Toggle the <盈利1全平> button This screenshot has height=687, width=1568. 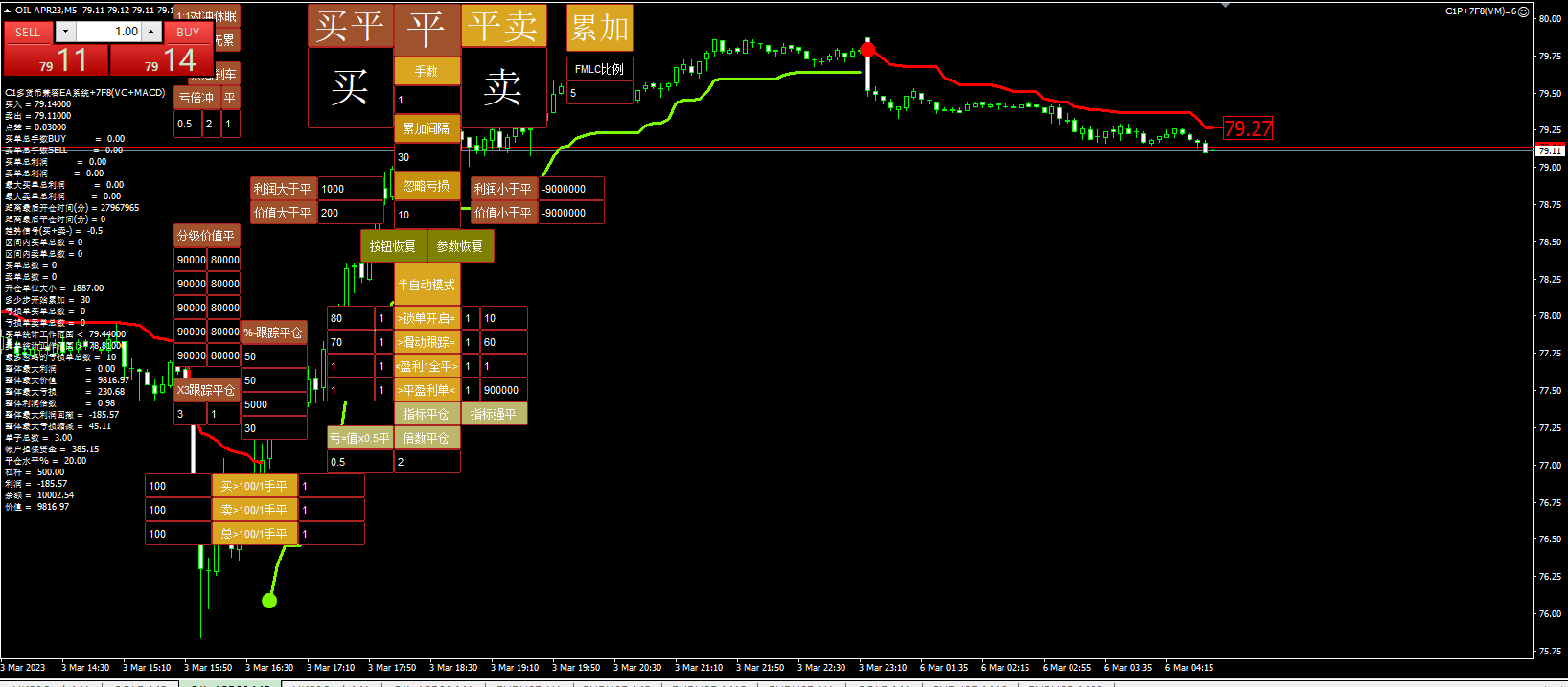tap(427, 366)
